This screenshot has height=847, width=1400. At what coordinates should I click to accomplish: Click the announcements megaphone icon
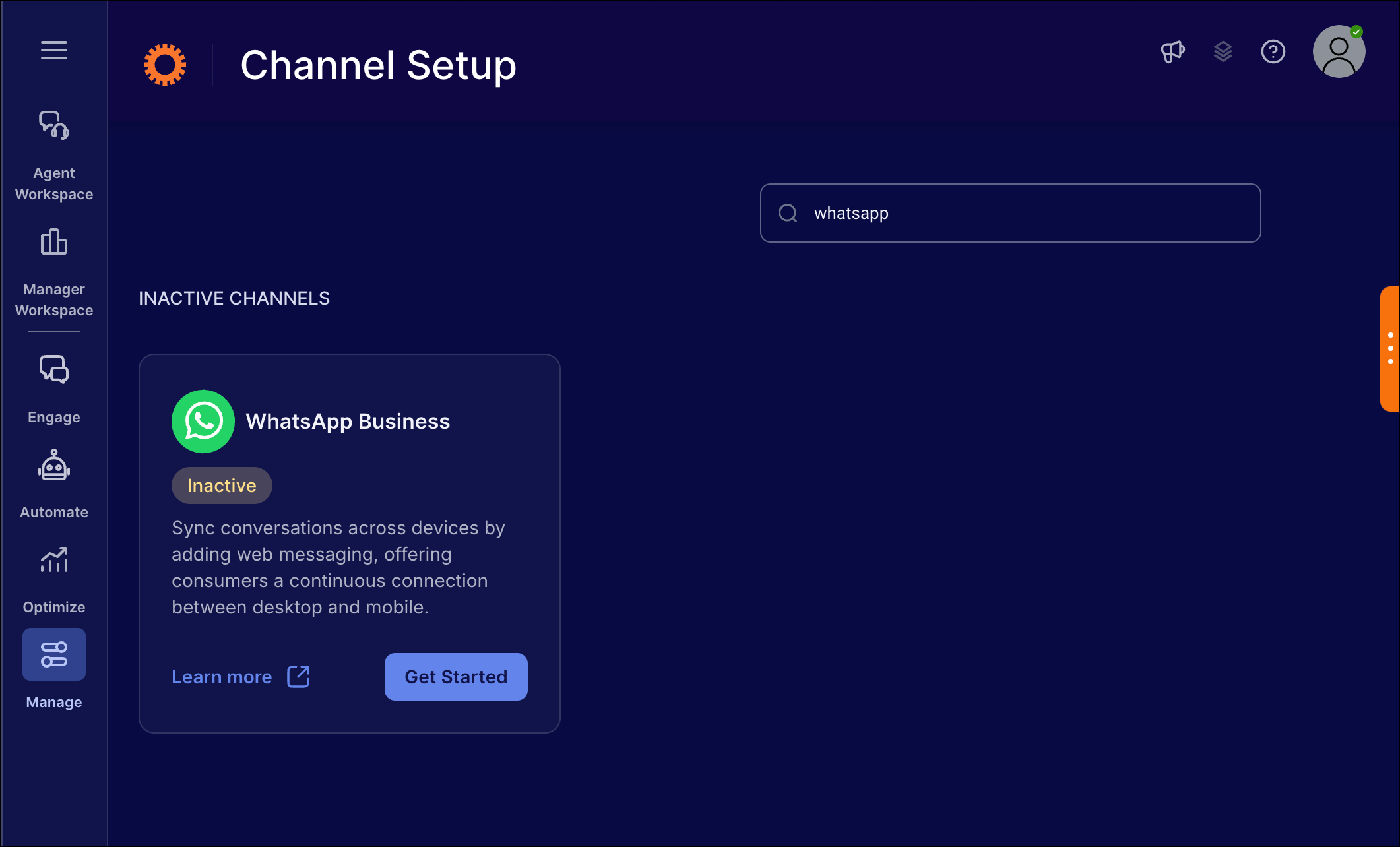1172,53
